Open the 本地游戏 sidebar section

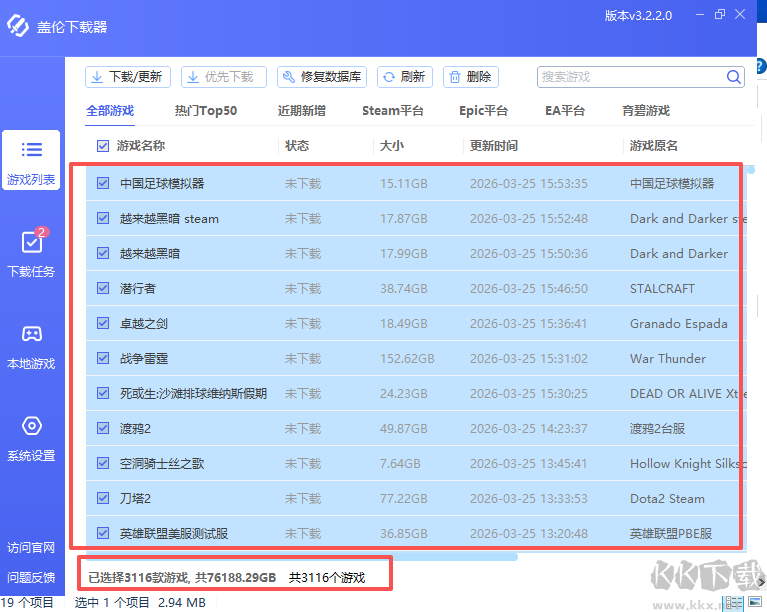[x=31, y=346]
